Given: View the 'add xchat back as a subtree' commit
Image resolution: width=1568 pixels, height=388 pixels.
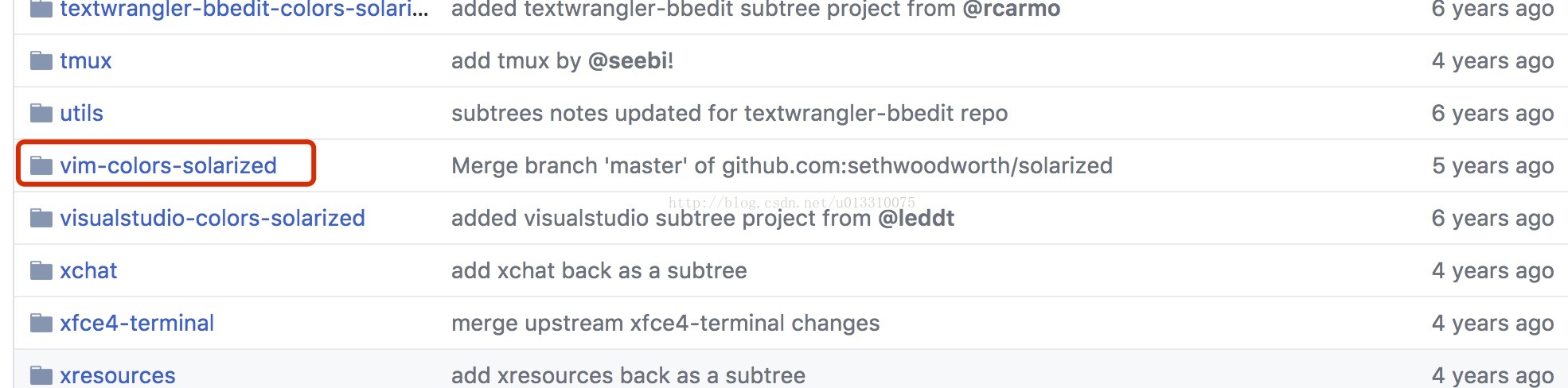Looking at the screenshot, I should tap(599, 270).
